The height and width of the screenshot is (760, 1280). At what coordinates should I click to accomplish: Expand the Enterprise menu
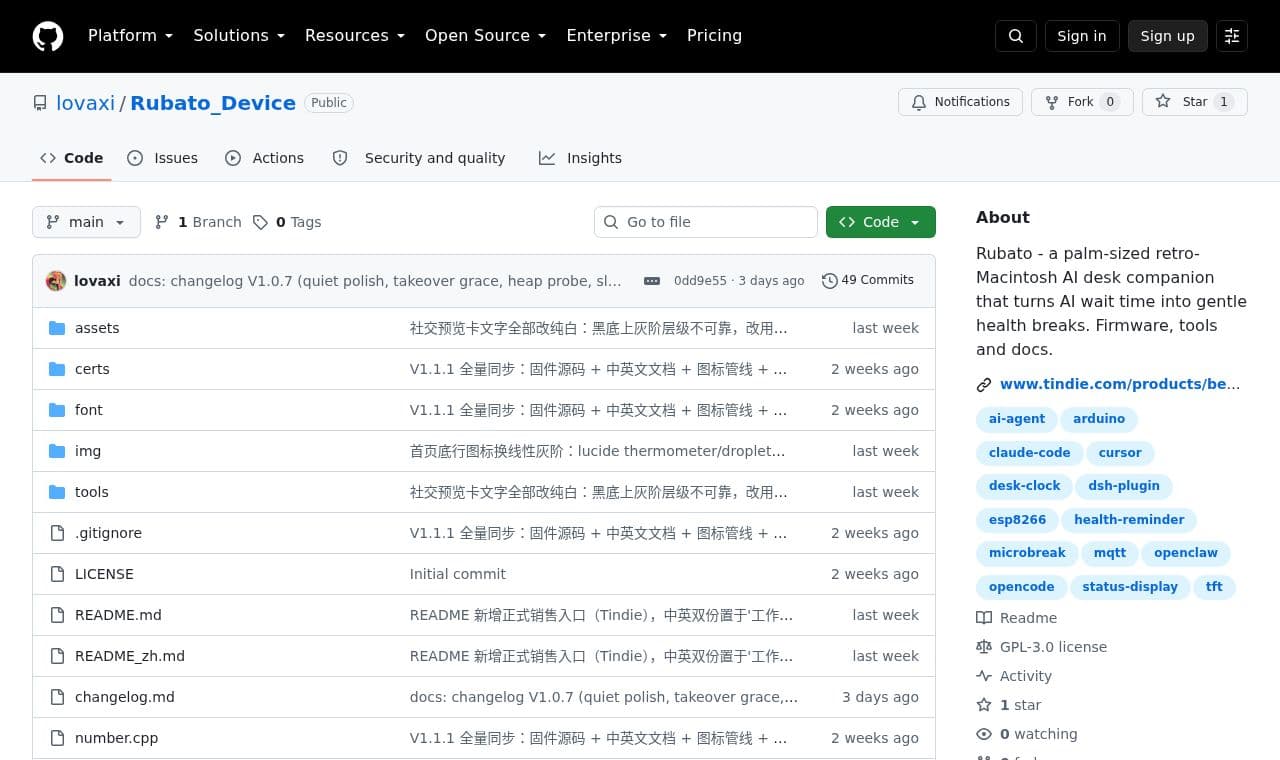(616, 36)
